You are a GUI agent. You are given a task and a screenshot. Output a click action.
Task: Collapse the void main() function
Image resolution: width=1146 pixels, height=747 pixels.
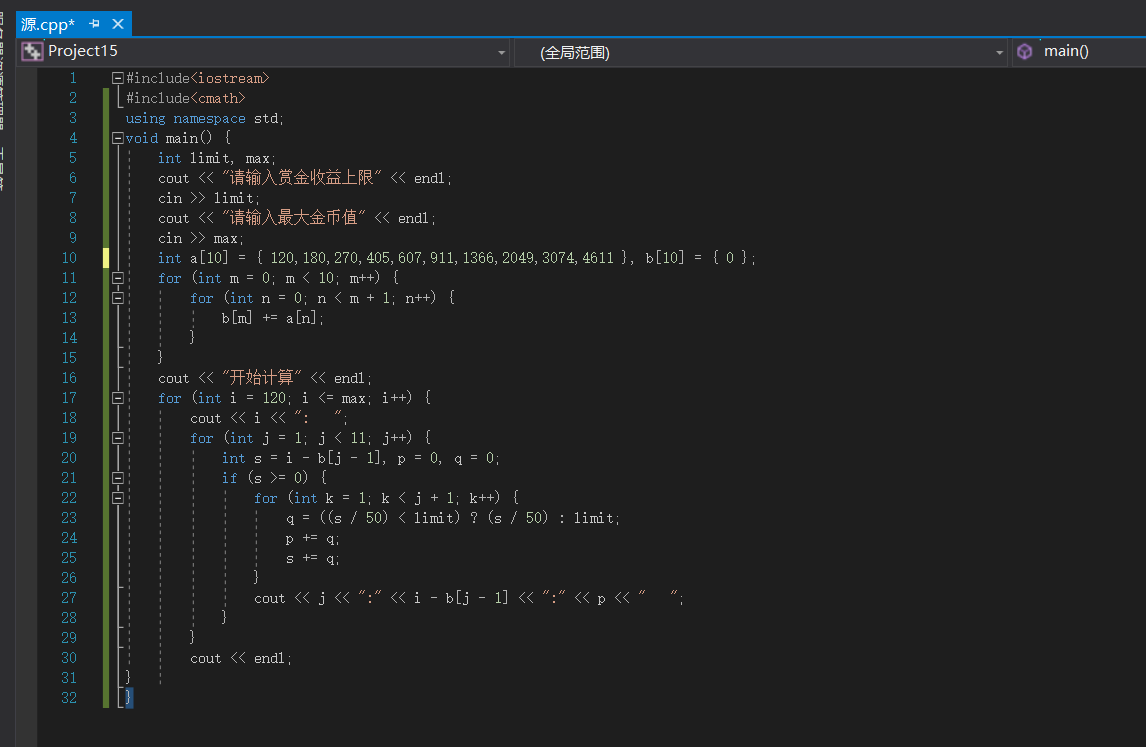pos(117,138)
